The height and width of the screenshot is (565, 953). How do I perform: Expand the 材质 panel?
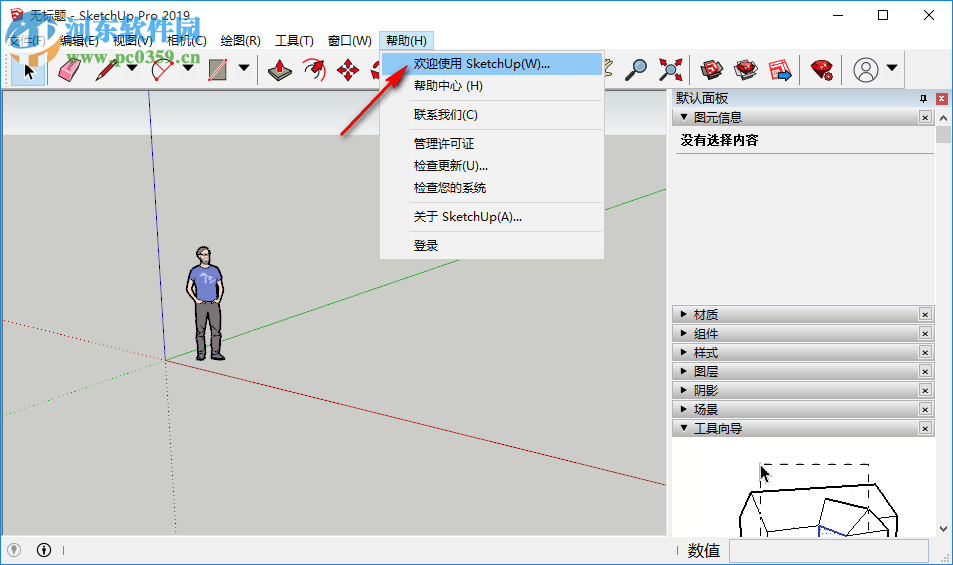pyautogui.click(x=684, y=314)
